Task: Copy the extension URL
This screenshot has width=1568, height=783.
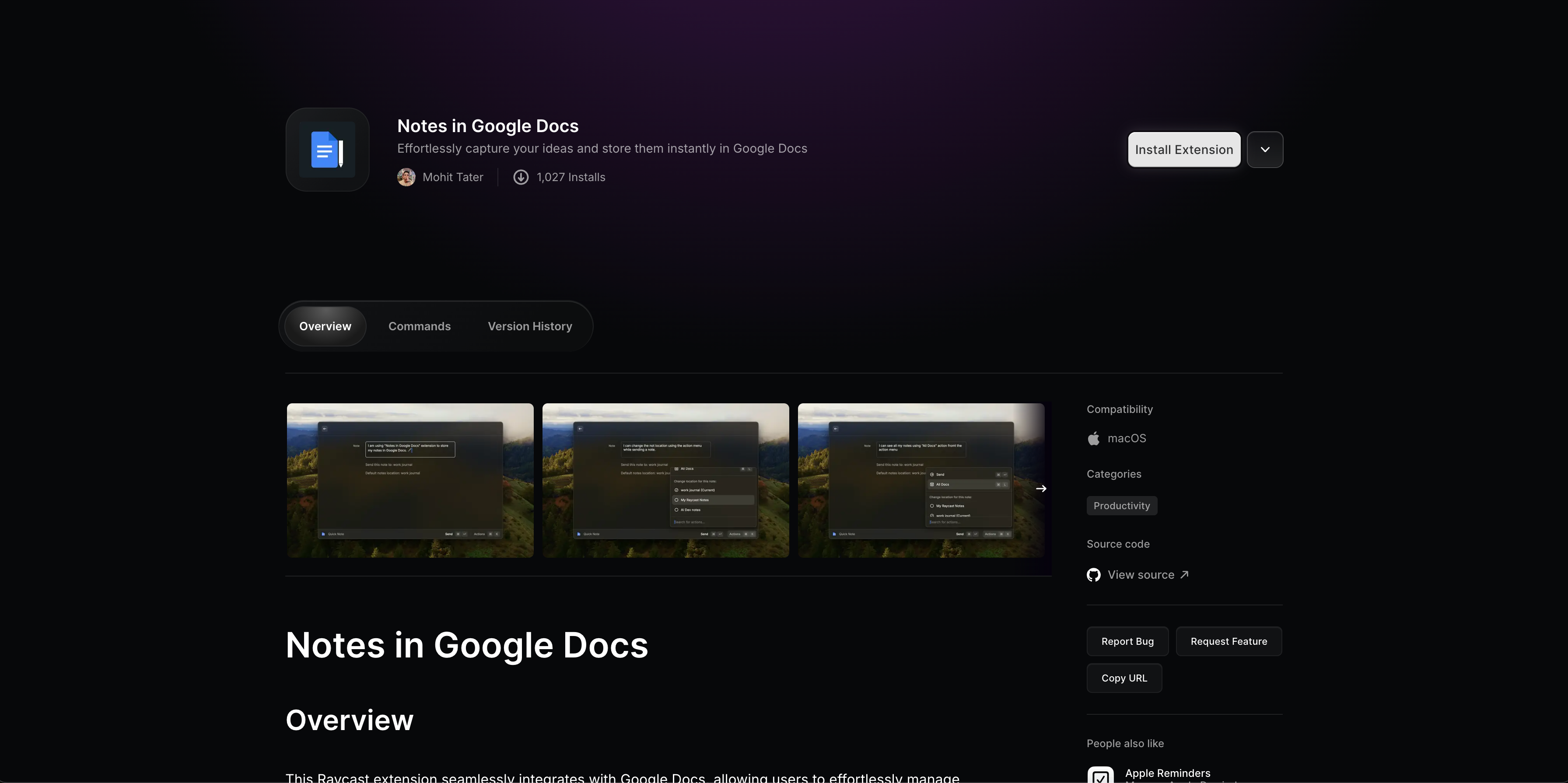Action: point(1123,678)
